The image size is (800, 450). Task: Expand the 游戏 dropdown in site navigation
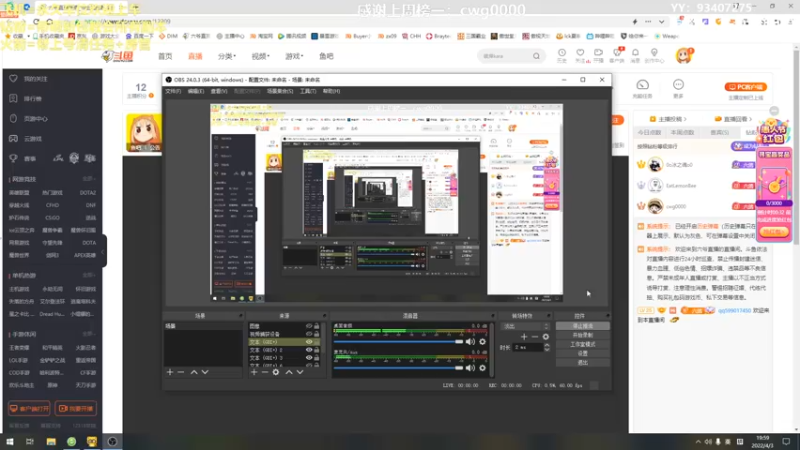294,56
